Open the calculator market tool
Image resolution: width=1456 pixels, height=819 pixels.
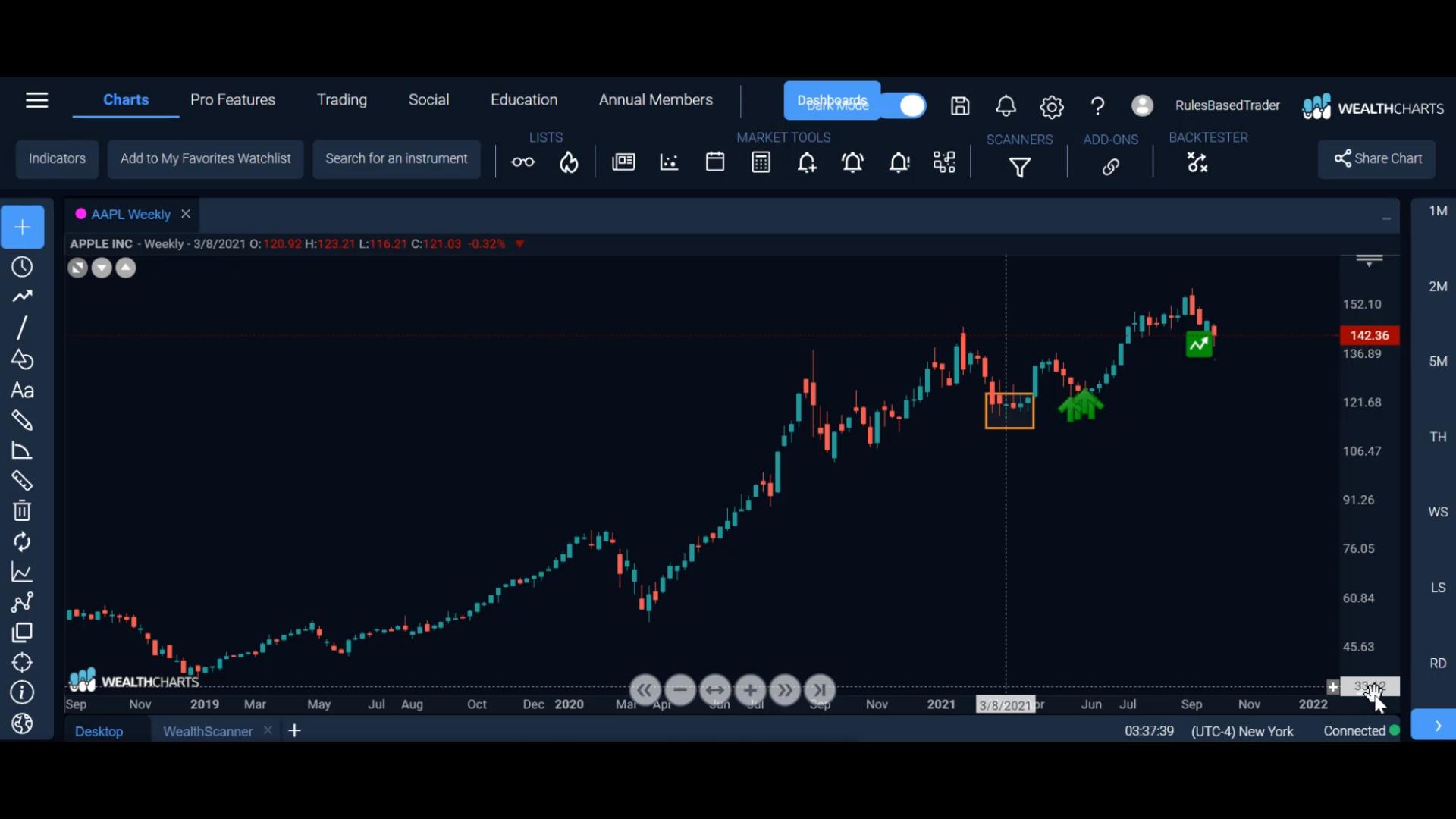(x=761, y=162)
